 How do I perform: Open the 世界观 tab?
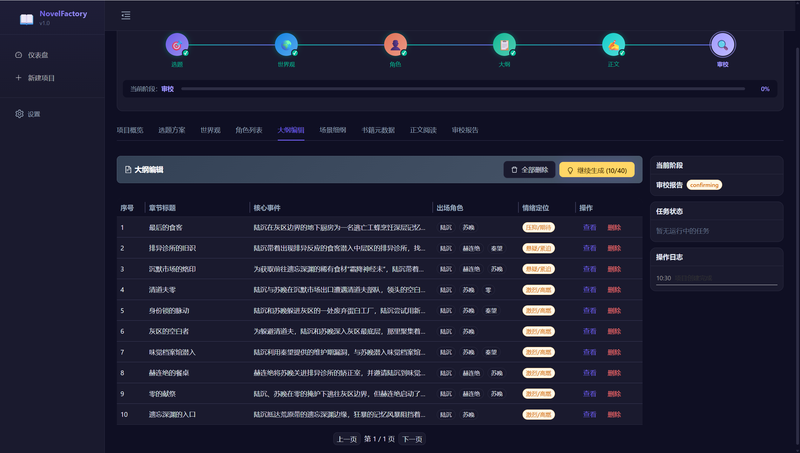coord(210,130)
